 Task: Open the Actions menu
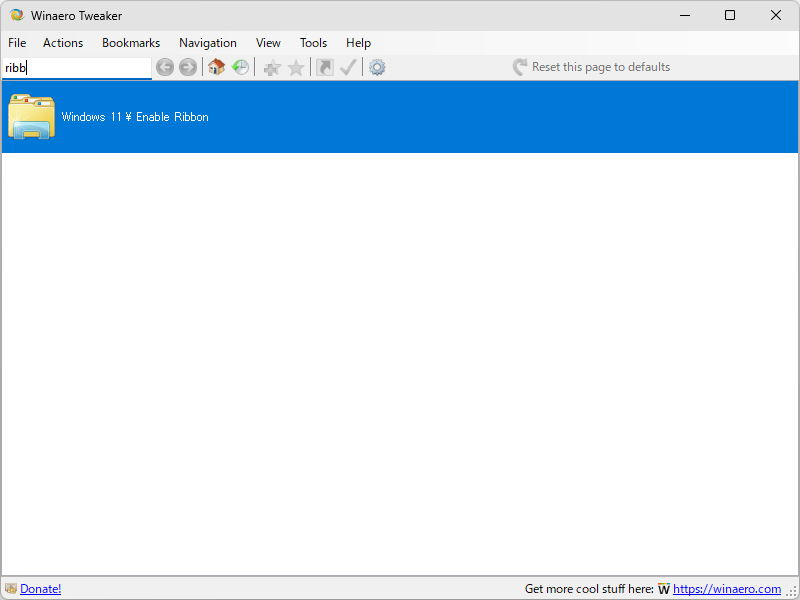(63, 43)
